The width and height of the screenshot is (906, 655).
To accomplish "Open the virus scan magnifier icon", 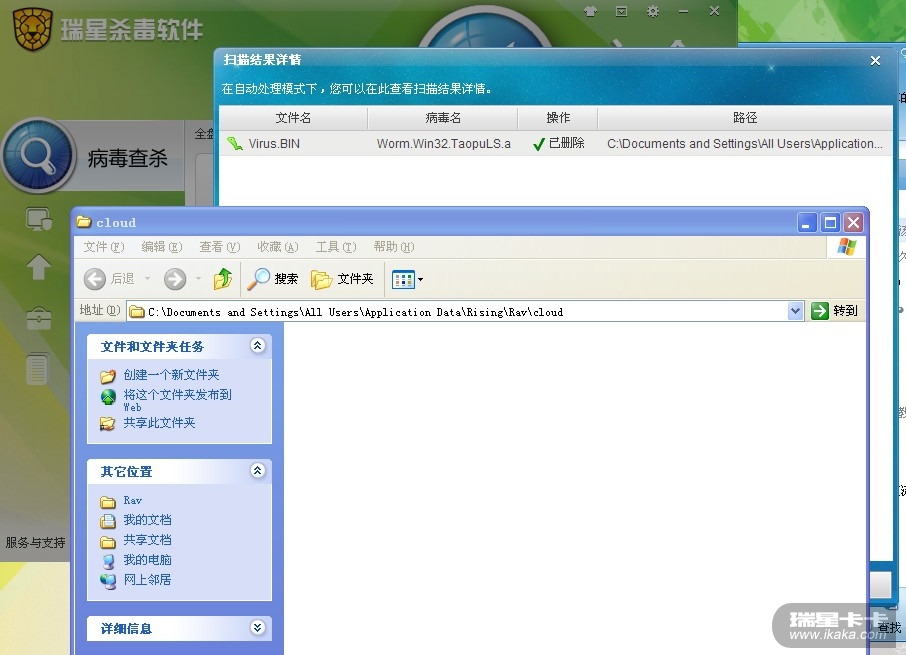I will 38,156.
